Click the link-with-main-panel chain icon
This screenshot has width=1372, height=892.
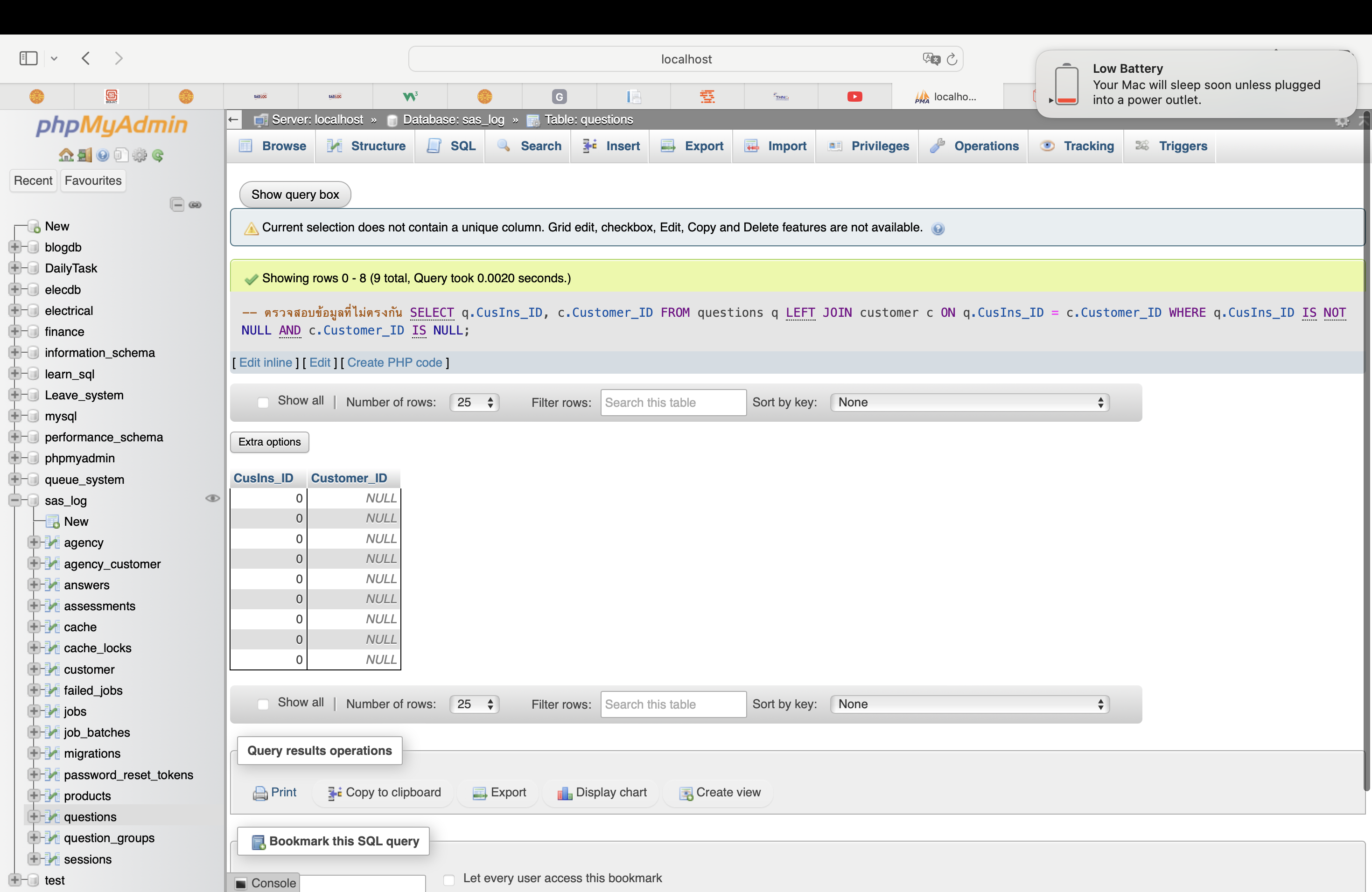(196, 204)
